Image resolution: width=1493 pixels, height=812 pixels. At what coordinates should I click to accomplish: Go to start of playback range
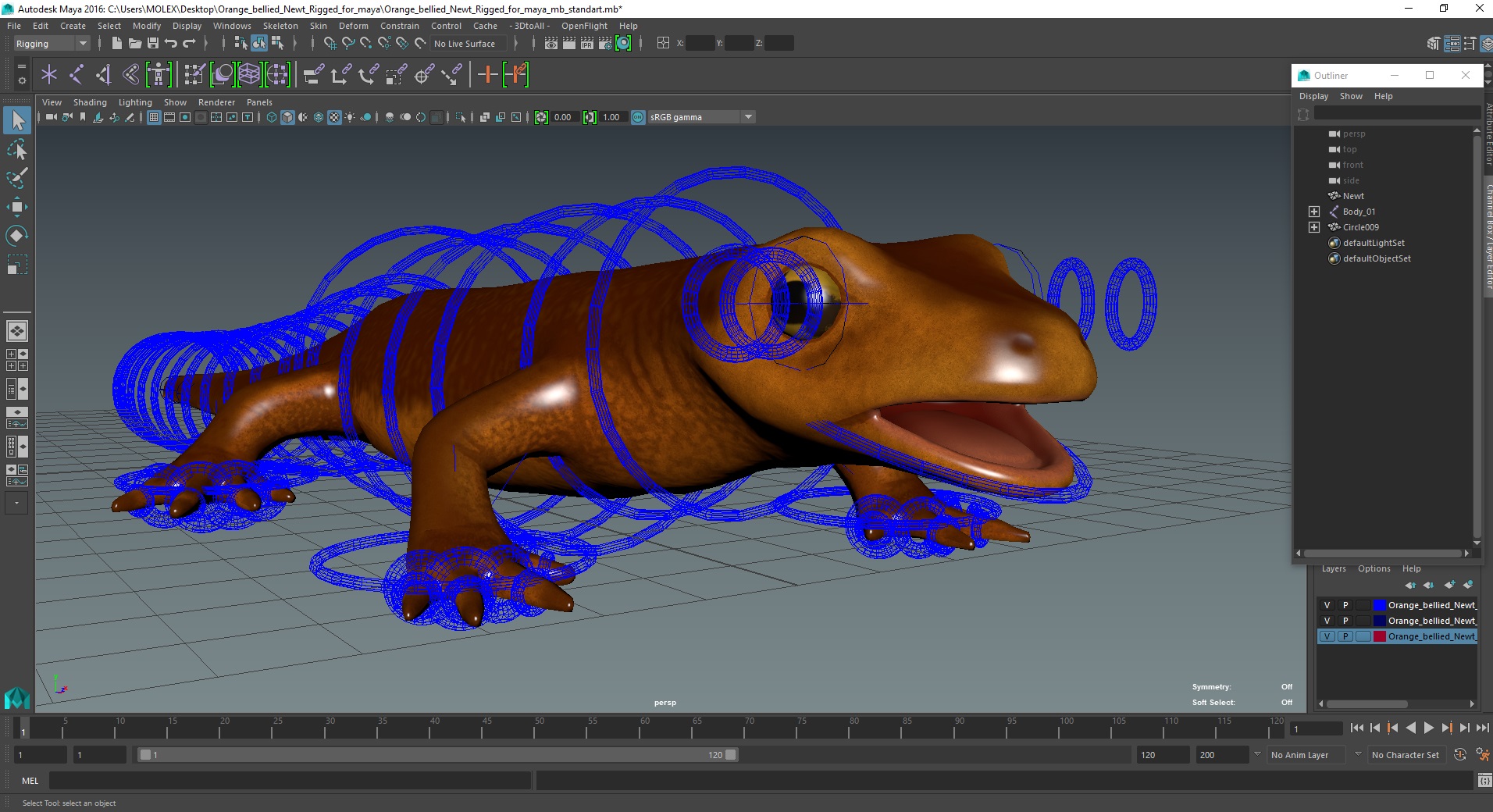coord(1357,728)
